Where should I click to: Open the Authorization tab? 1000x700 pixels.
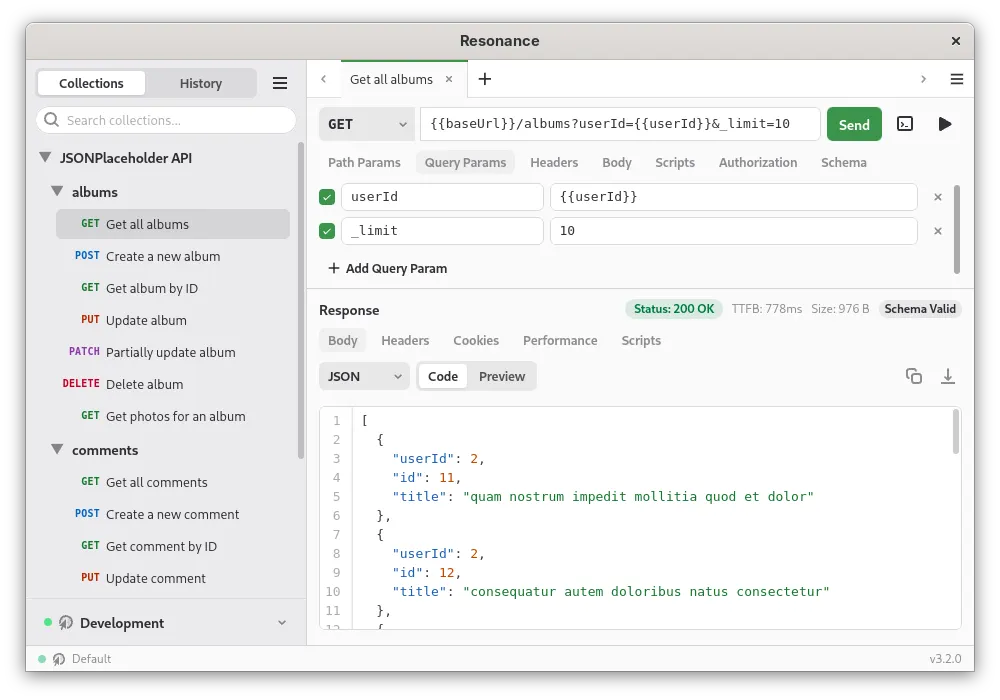click(x=758, y=163)
